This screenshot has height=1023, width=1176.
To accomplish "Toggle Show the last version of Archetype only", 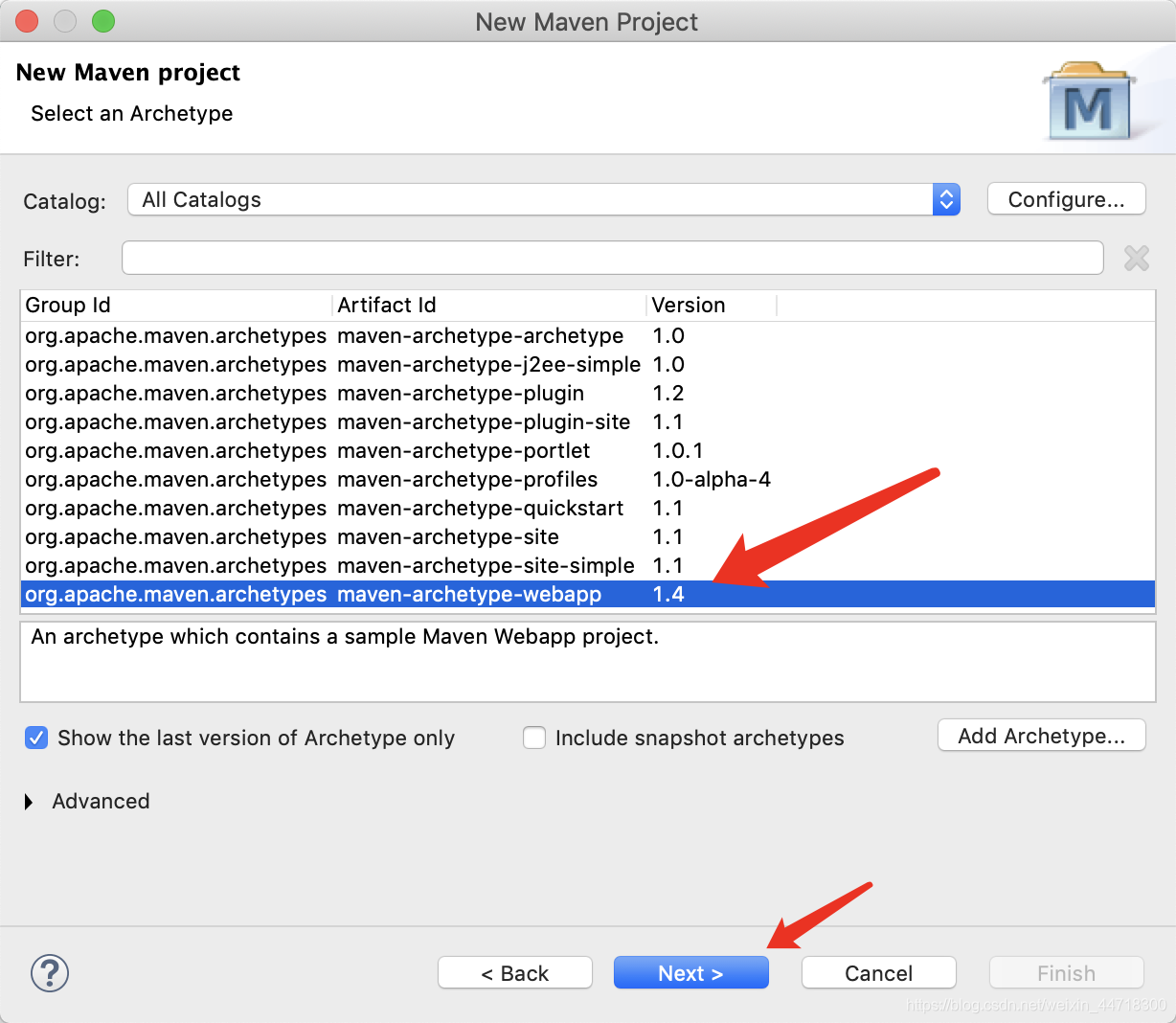I will (x=36, y=738).
